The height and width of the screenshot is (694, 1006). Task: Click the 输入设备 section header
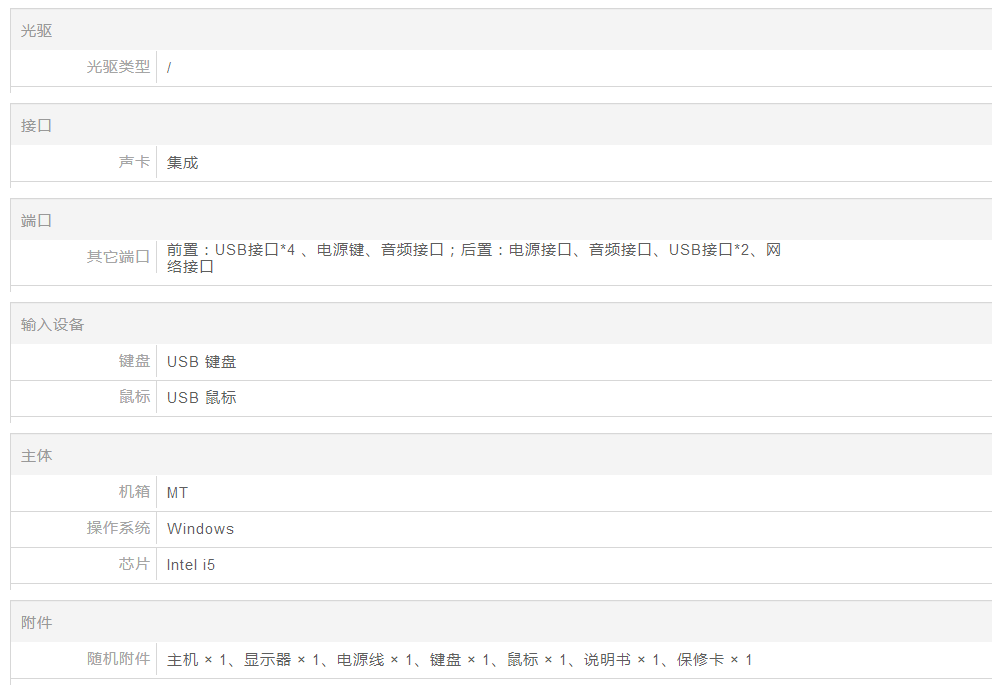click(53, 325)
